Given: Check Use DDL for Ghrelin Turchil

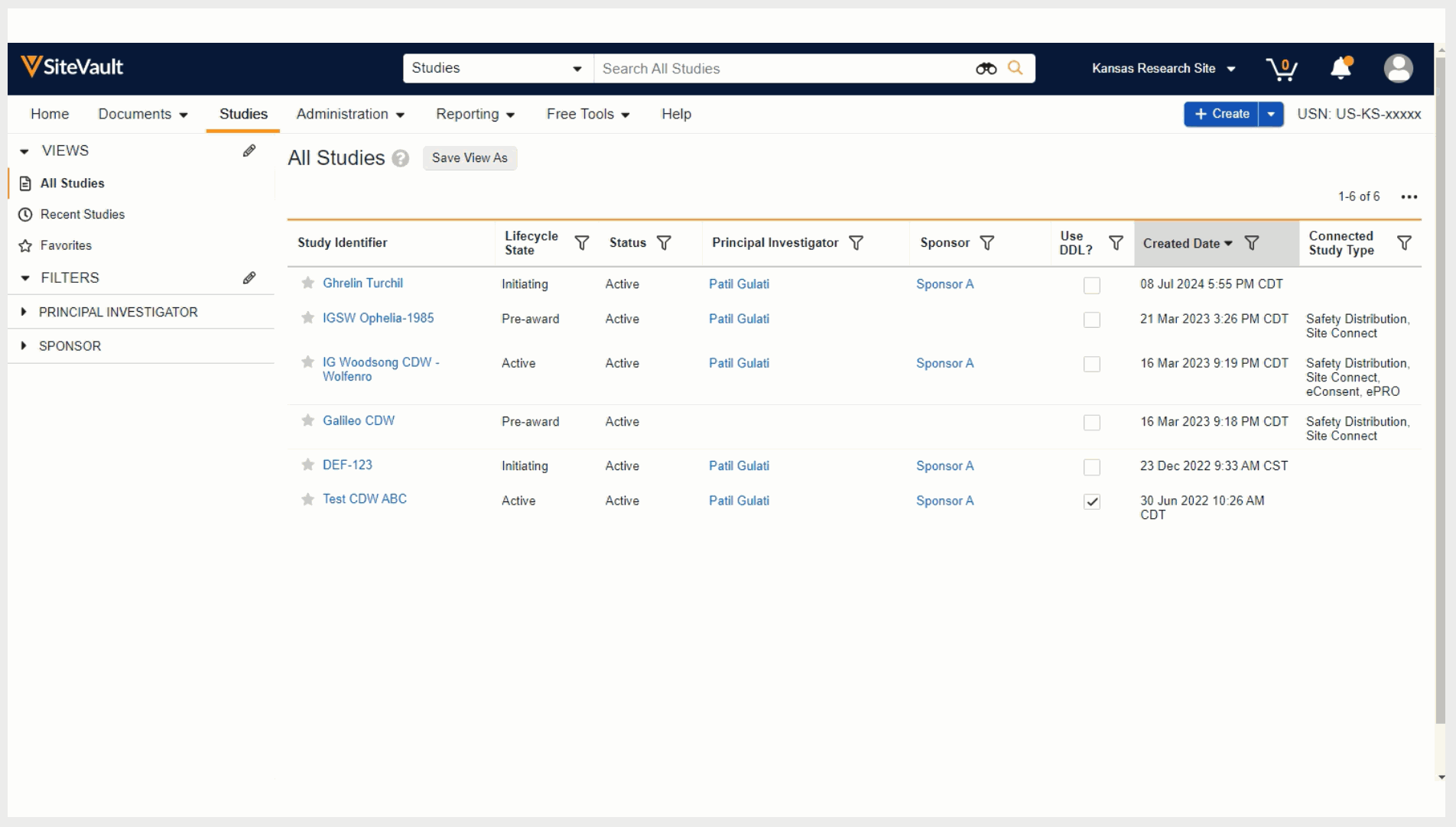Looking at the screenshot, I should [1092, 285].
